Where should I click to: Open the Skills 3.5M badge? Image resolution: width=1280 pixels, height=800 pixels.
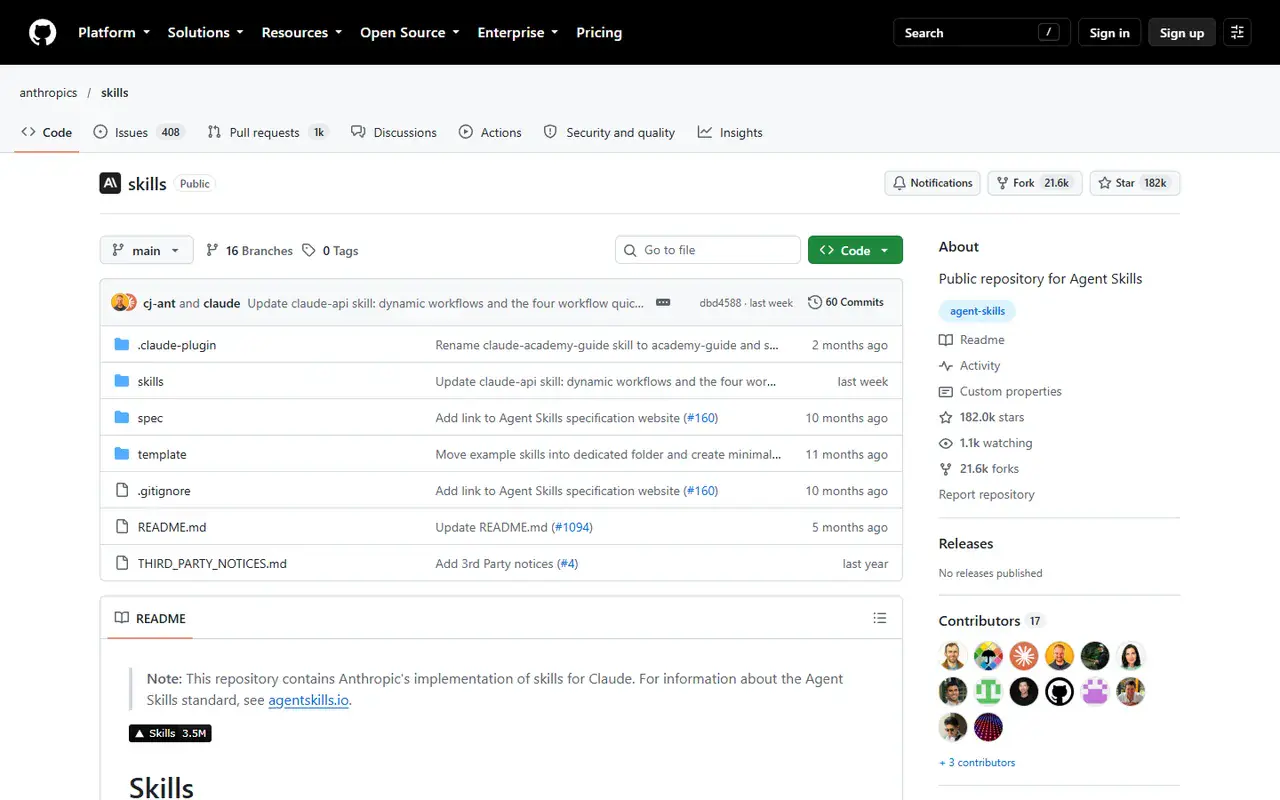tap(170, 733)
